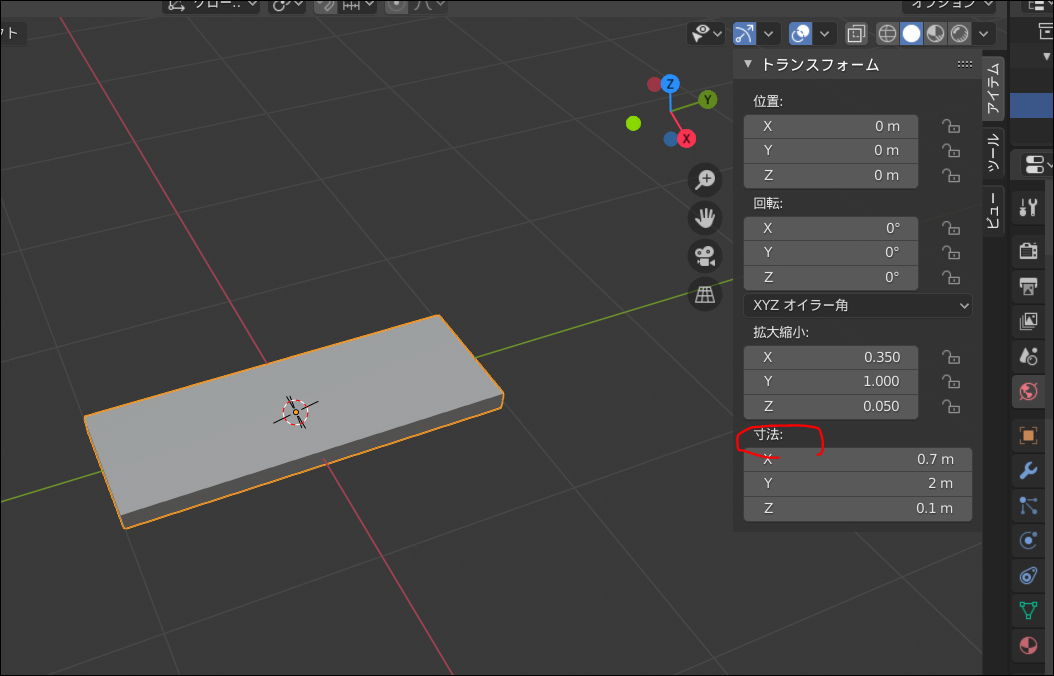
Task: Open the Tool properties tab
Action: (x=1028, y=208)
